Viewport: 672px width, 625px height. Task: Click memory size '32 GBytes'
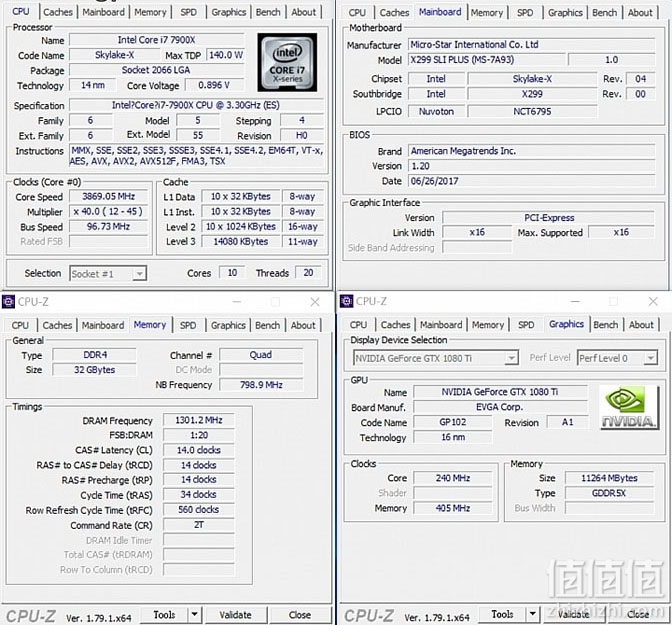[x=95, y=370]
